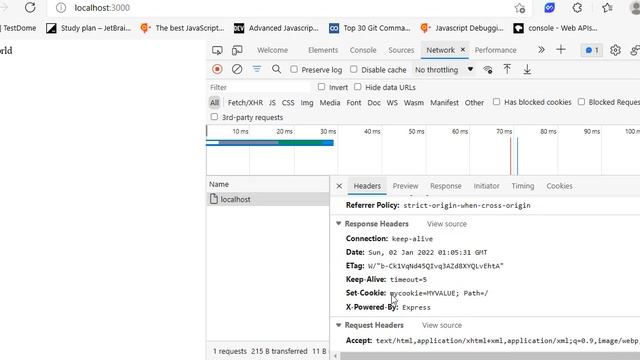View source of Request Headers
The image size is (640, 360).
tap(442, 325)
